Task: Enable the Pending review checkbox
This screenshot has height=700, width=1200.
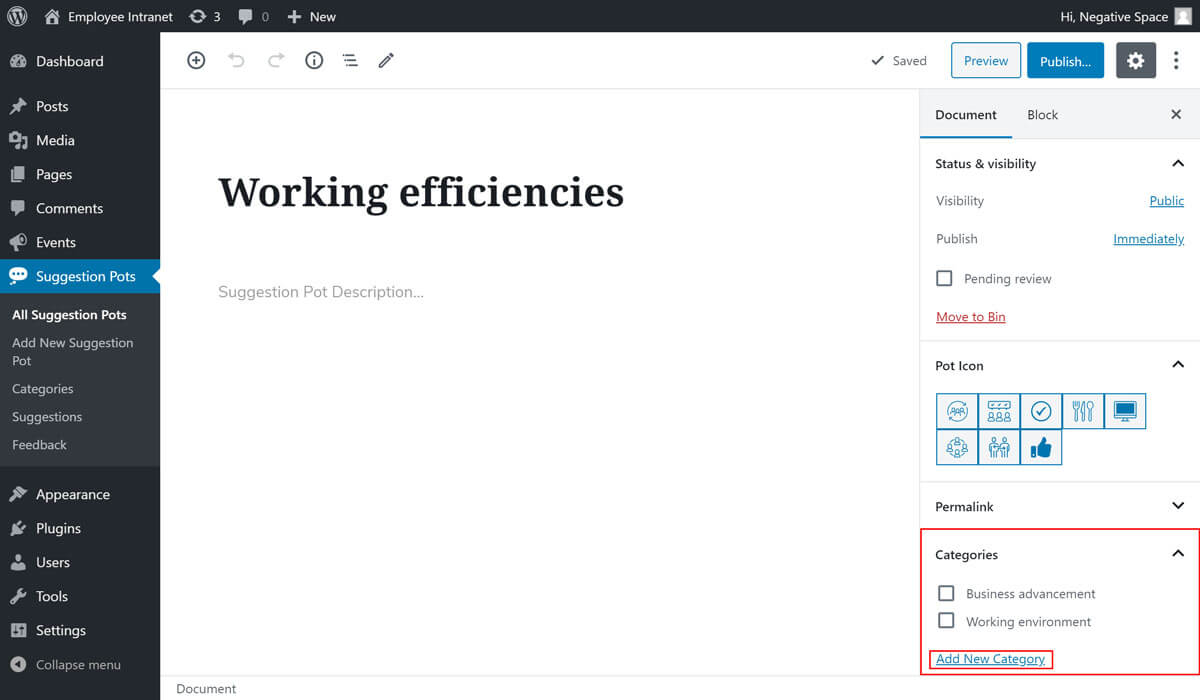Action: [x=944, y=278]
